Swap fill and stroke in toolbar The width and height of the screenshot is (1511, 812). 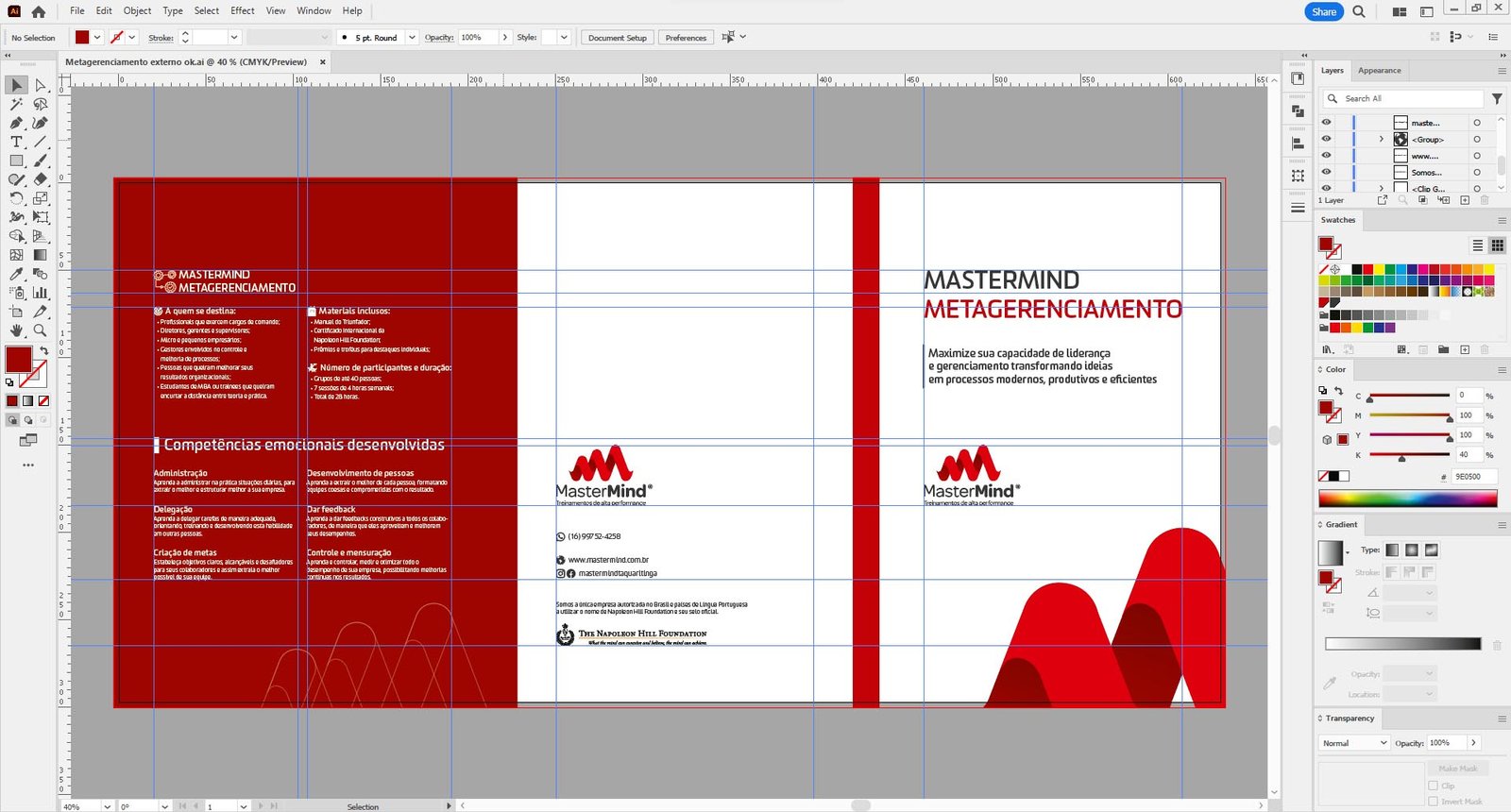tap(43, 351)
